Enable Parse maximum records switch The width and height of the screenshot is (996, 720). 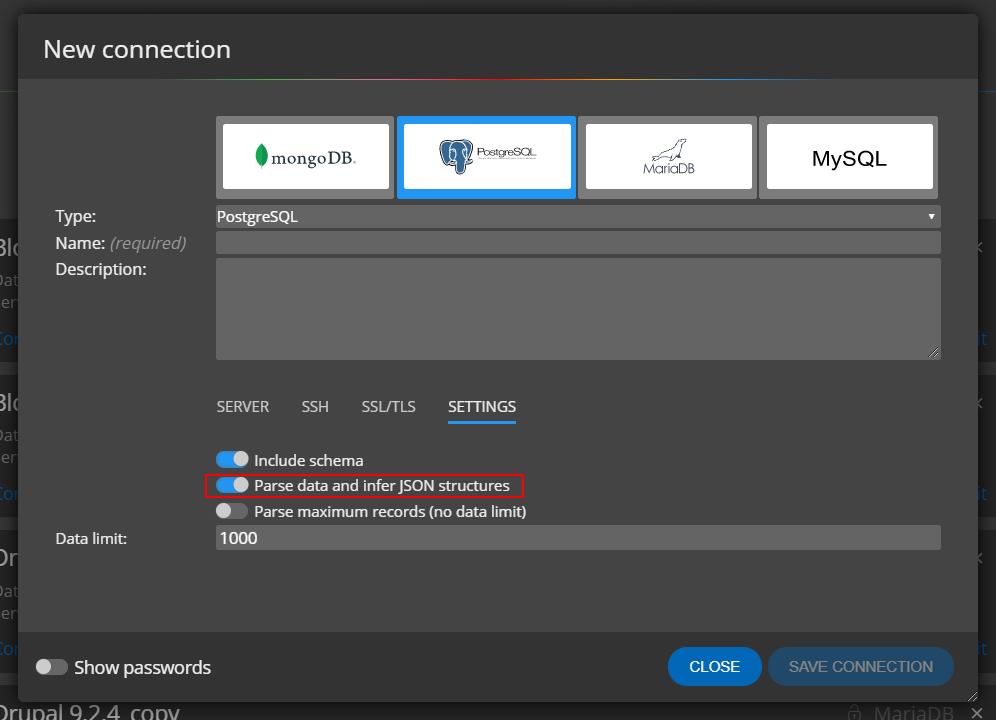point(232,511)
